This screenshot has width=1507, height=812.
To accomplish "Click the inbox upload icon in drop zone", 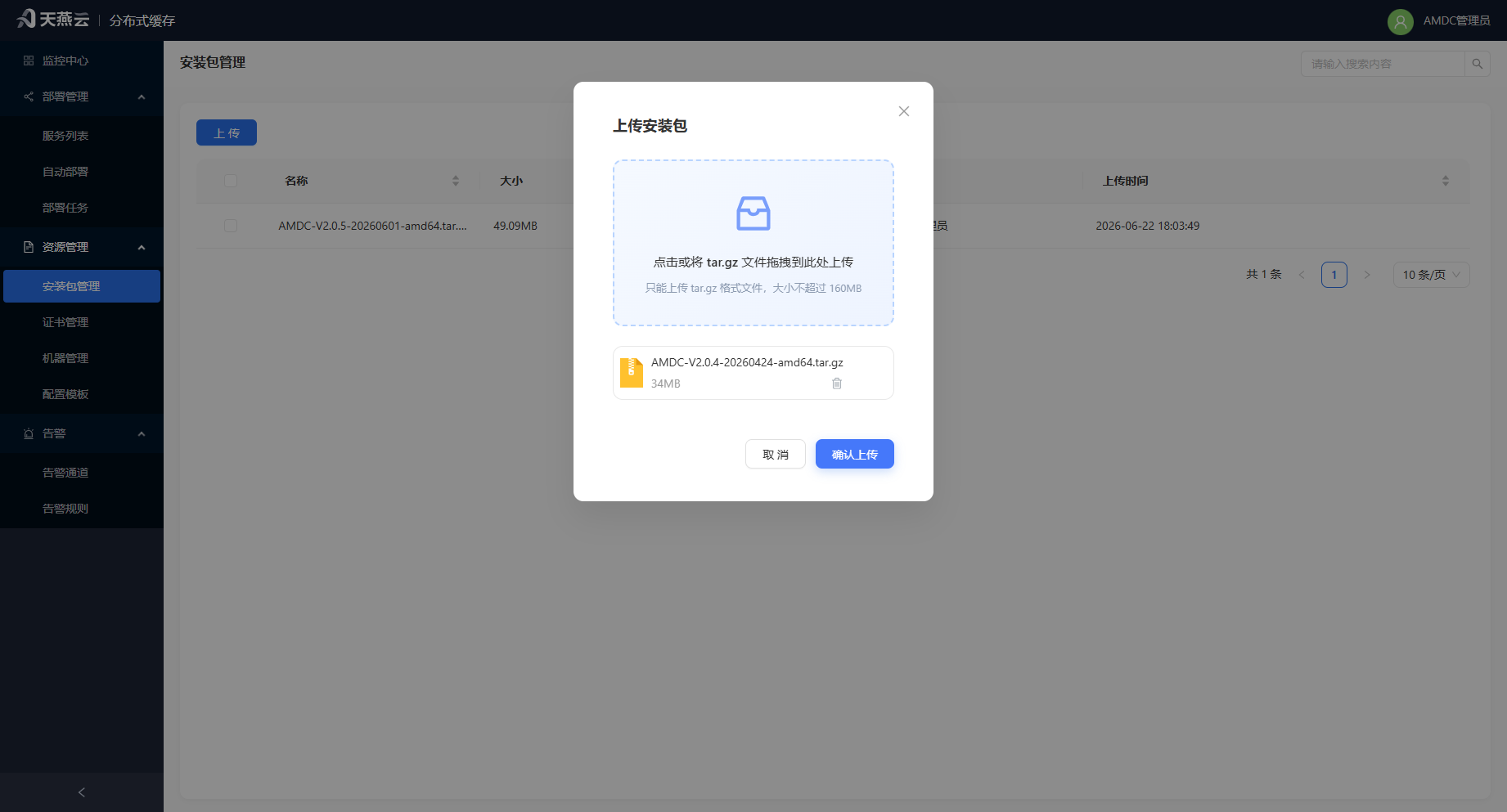I will pyautogui.click(x=753, y=213).
